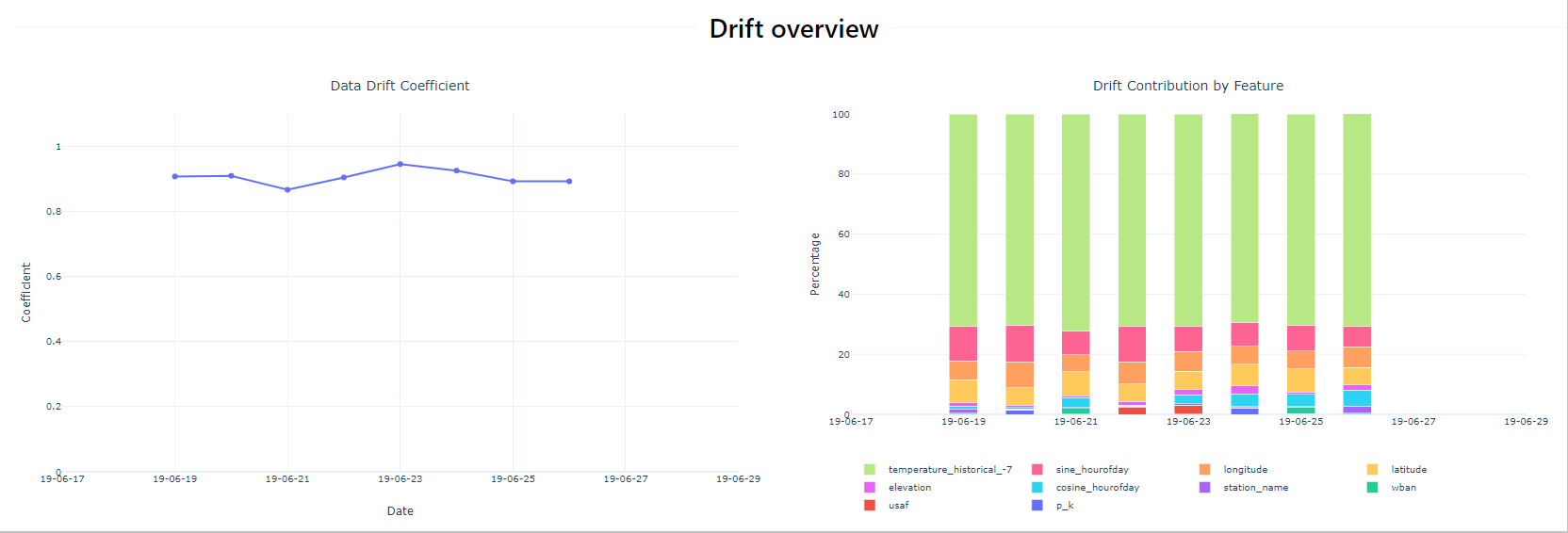Toggle p_k legend entry
The image size is (1568, 533).
[1053, 505]
